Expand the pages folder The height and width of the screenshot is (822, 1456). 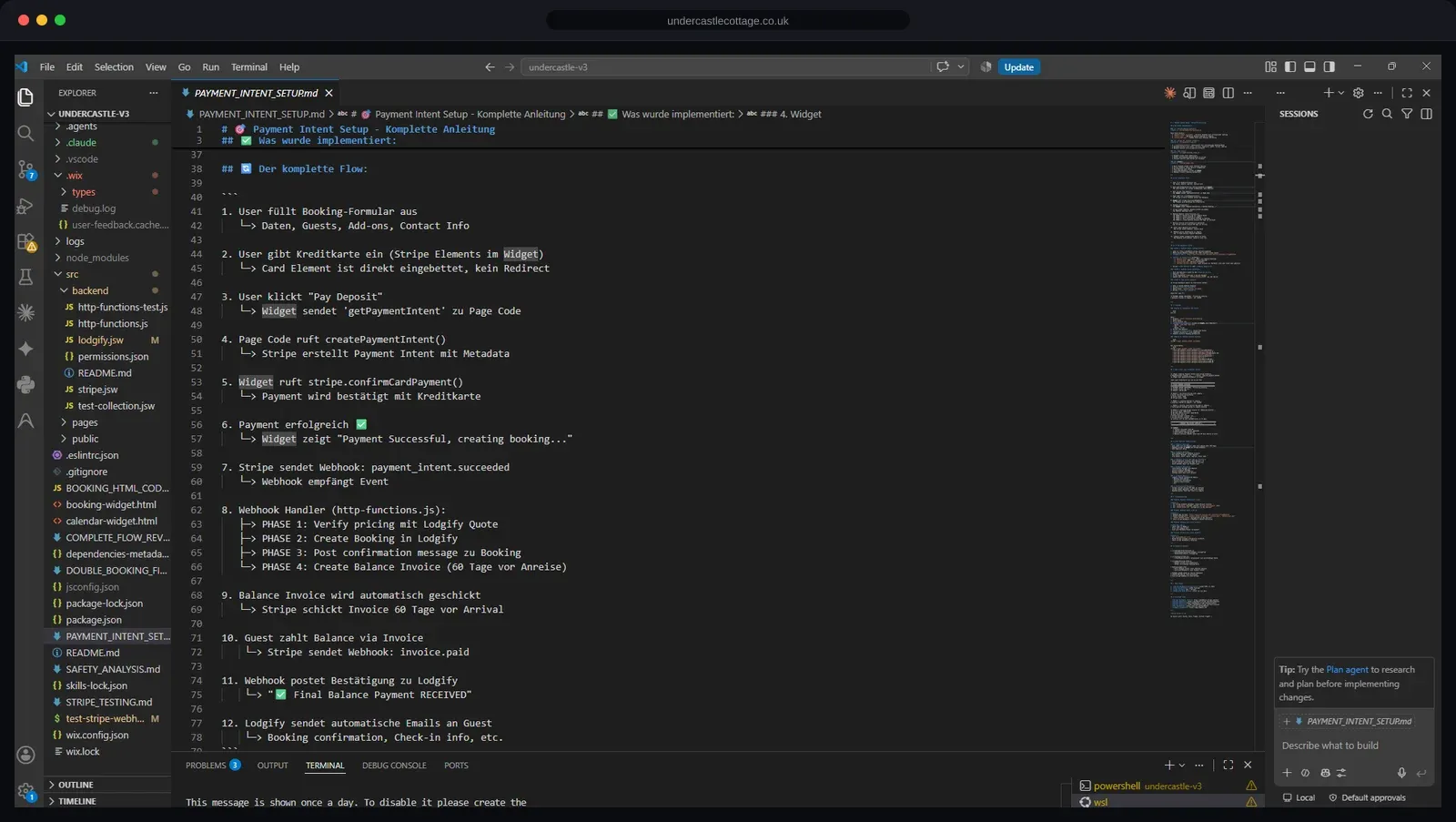click(109, 422)
